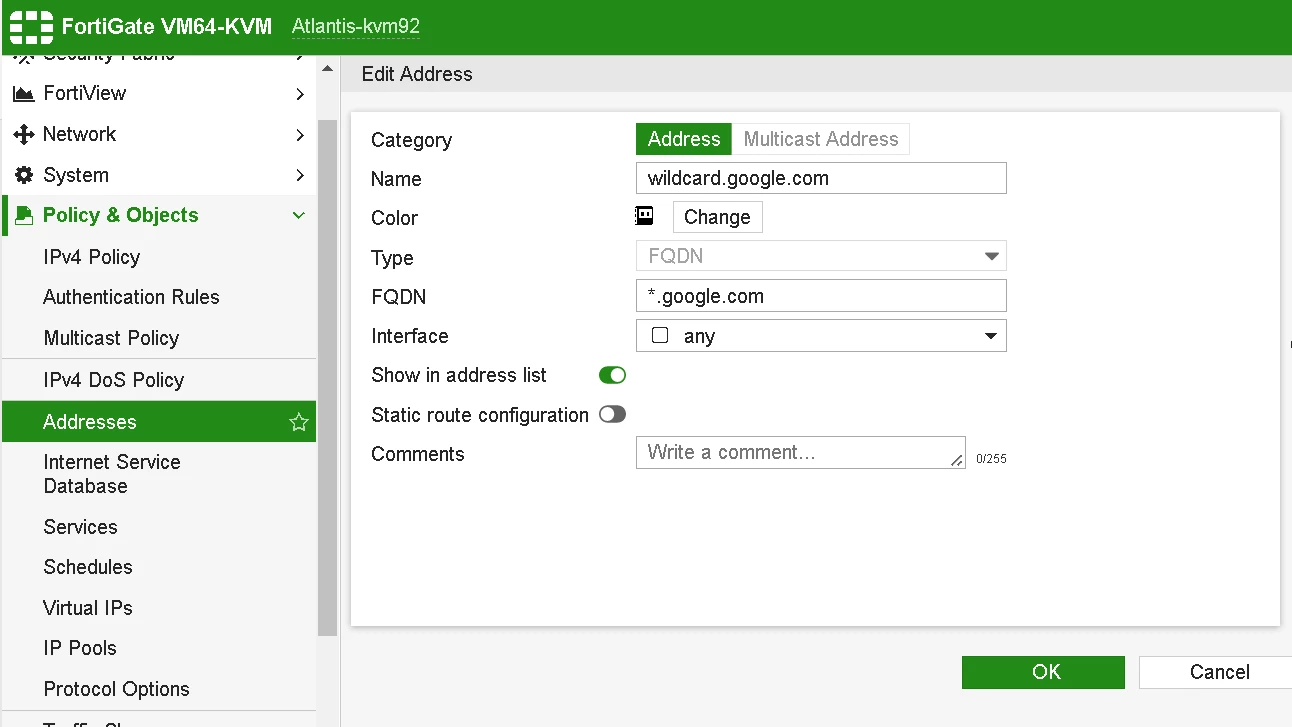Expand the FortiView menu chevron

[300, 94]
